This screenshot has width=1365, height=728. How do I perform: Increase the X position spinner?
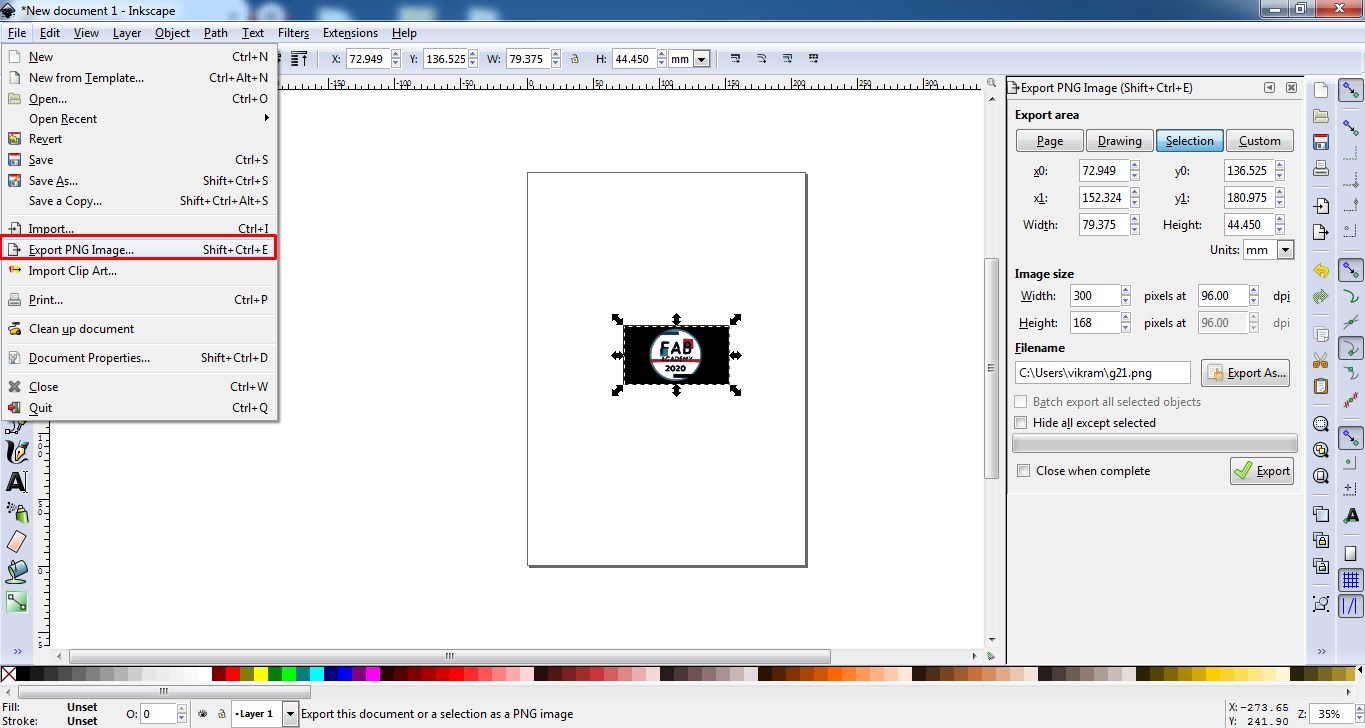394,55
